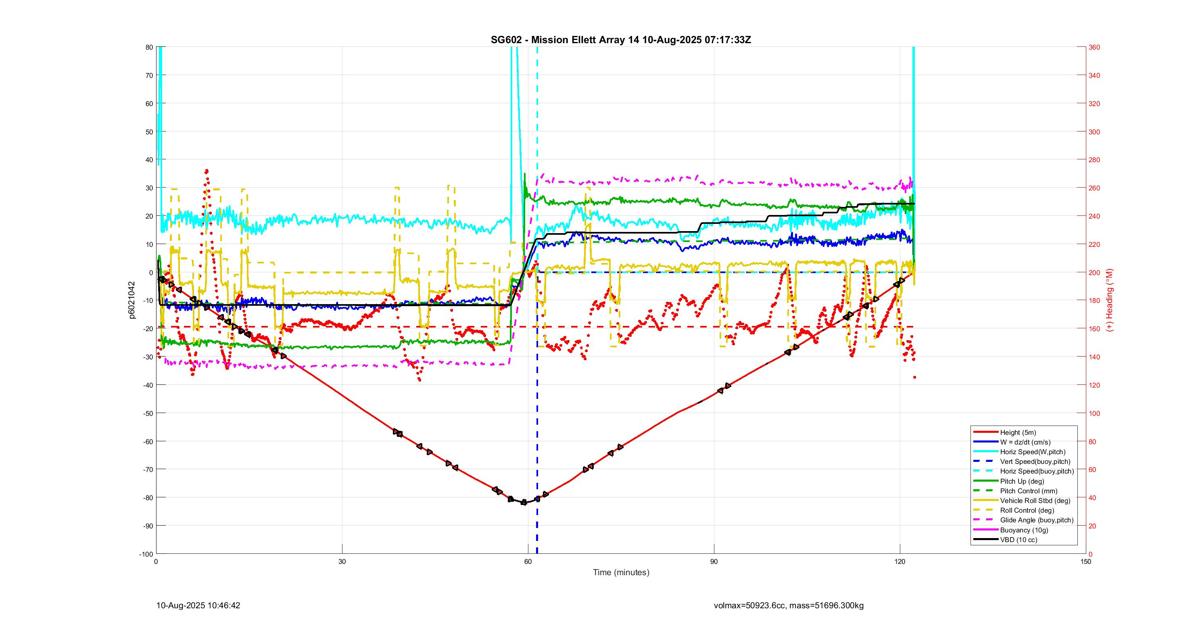
Task: Click the left axis tick label 50
Action: point(148,132)
